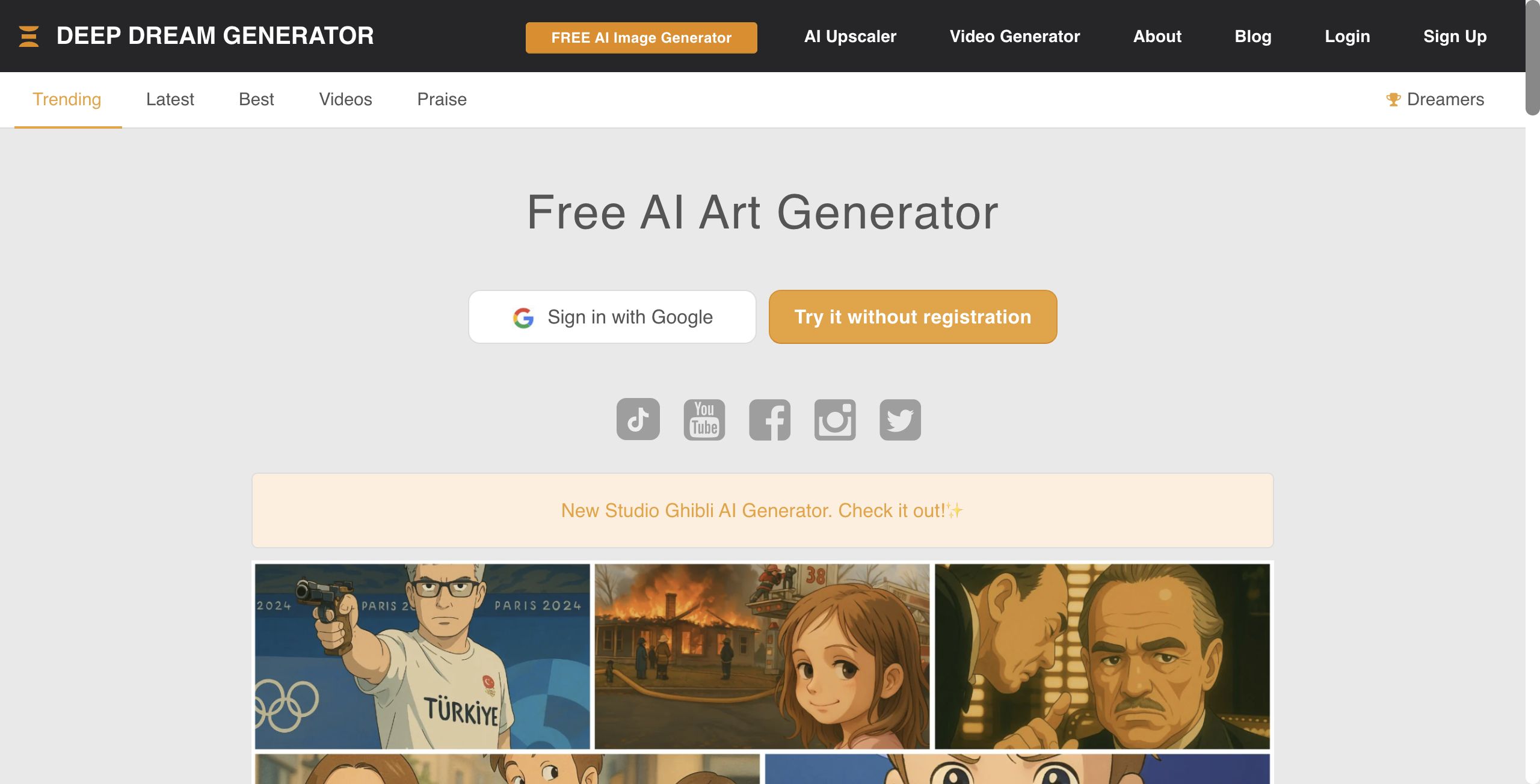The height and width of the screenshot is (784, 1540).
Task: Open the TikTok social icon
Action: coord(638,419)
